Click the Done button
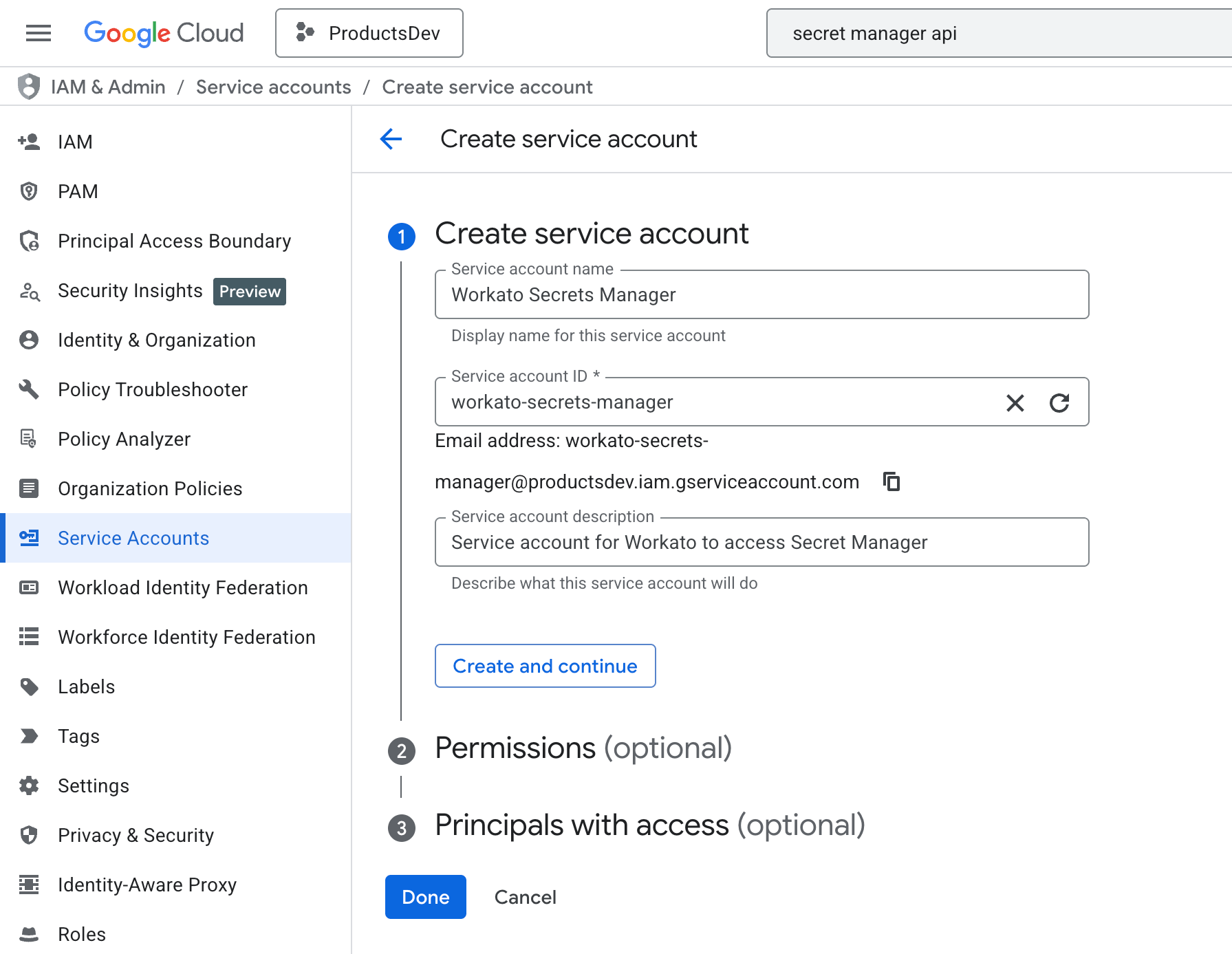Viewport: 1232px width, 954px height. pyautogui.click(x=425, y=897)
